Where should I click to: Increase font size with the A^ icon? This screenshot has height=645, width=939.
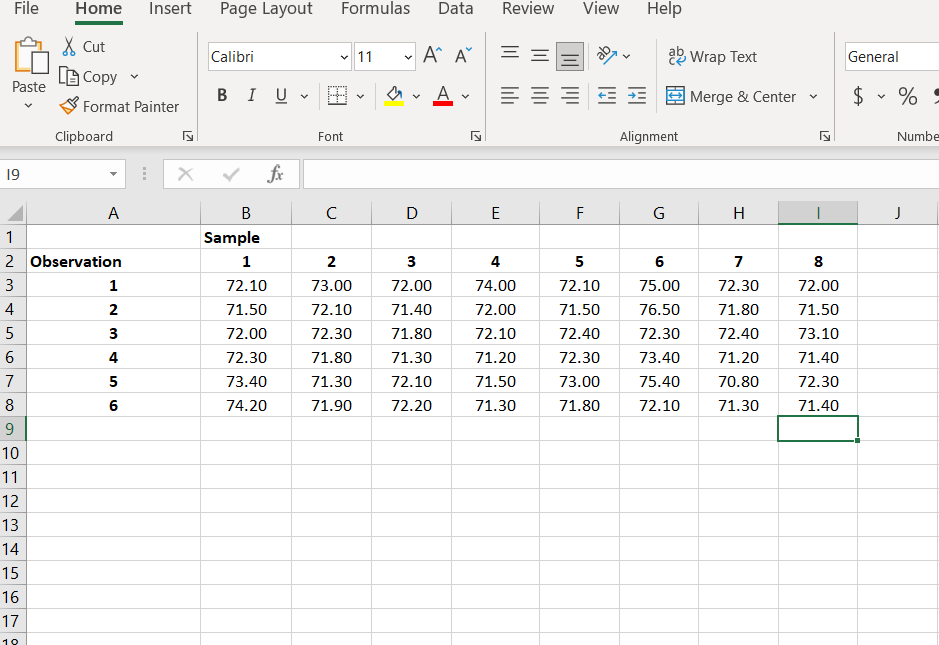pos(431,55)
